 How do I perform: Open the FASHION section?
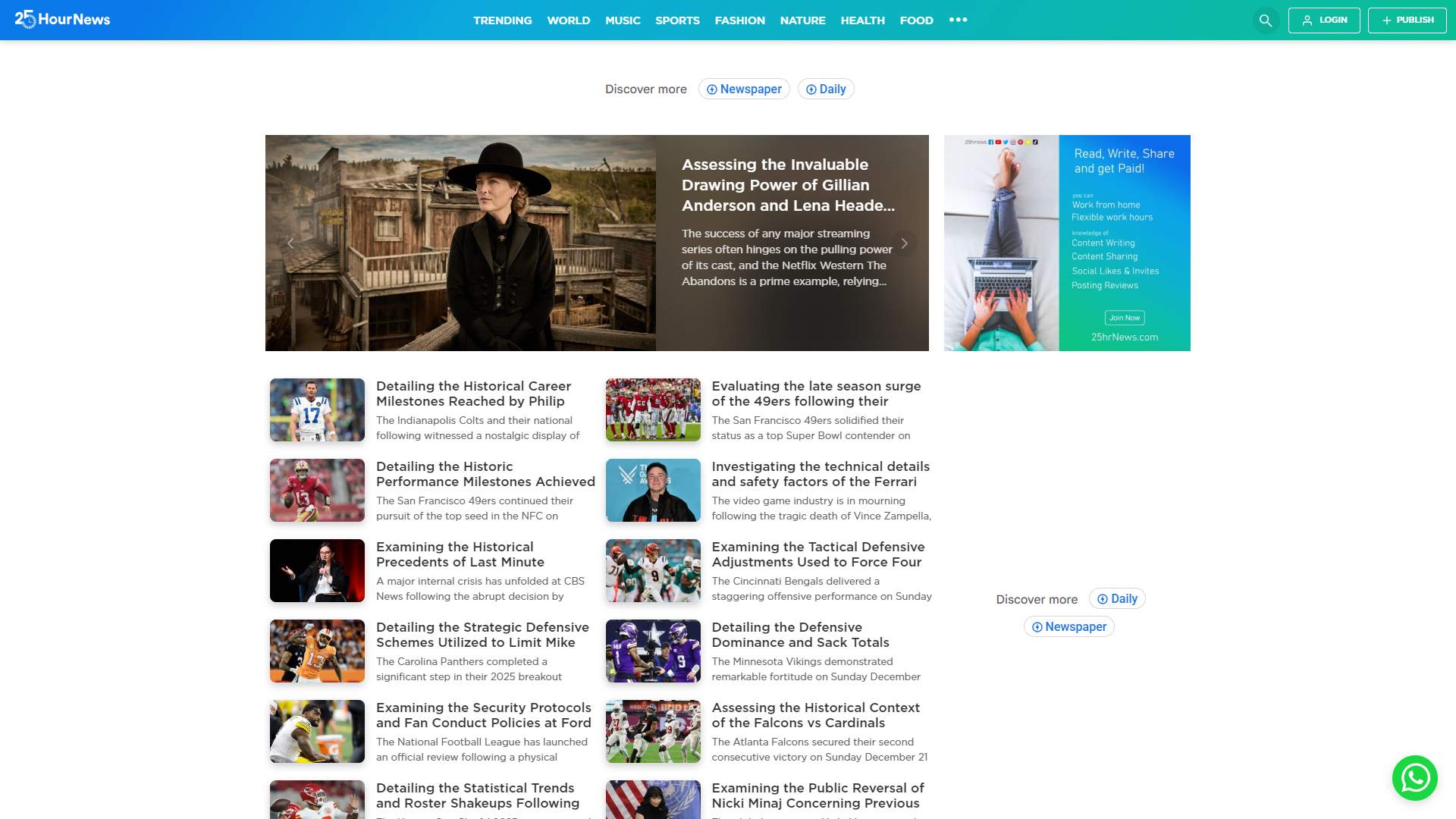[x=739, y=20]
